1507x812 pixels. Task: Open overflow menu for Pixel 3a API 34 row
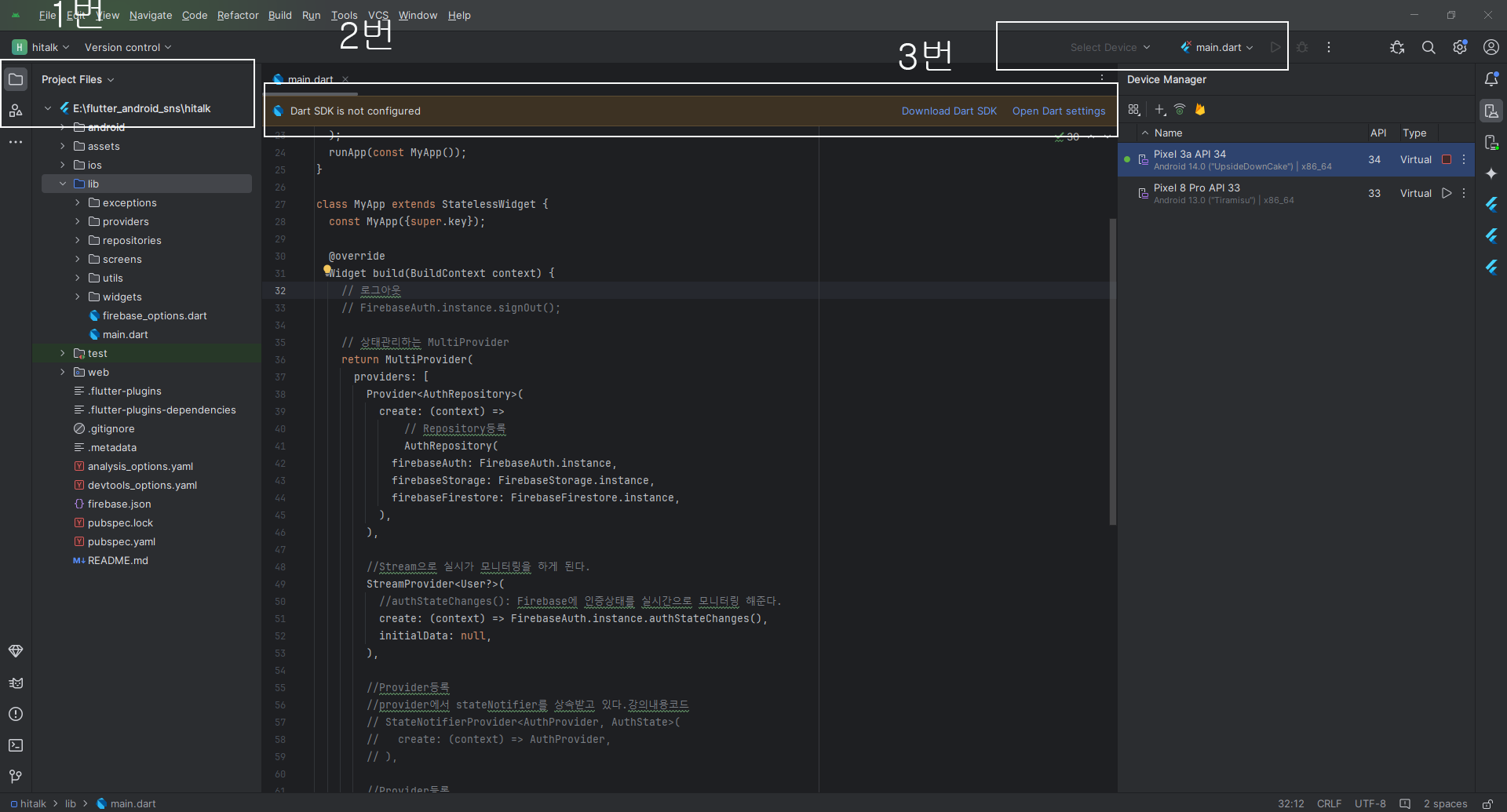[x=1464, y=159]
